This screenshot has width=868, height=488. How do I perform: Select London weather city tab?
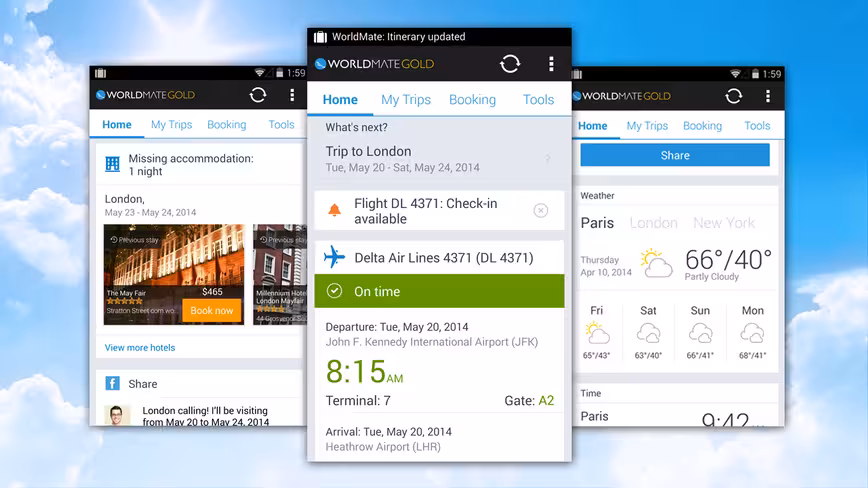click(653, 223)
